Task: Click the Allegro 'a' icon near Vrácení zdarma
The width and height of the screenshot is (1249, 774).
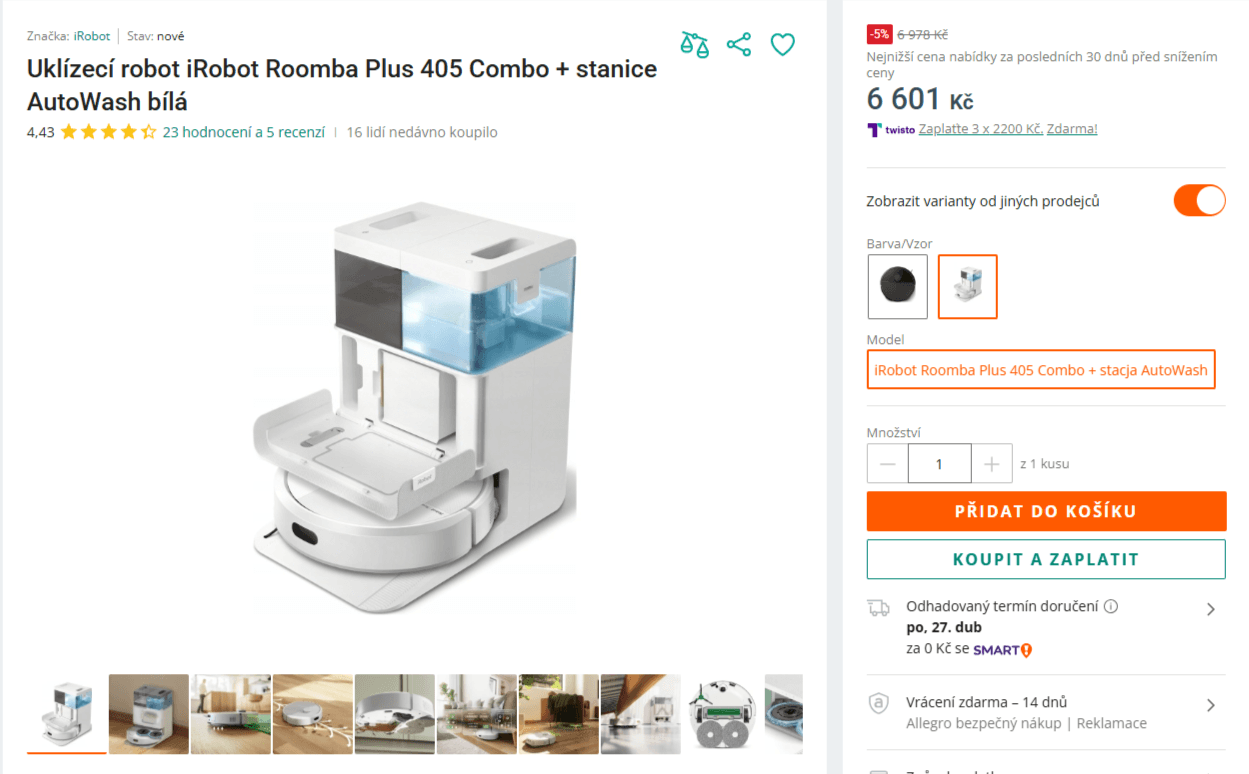Action: point(878,705)
